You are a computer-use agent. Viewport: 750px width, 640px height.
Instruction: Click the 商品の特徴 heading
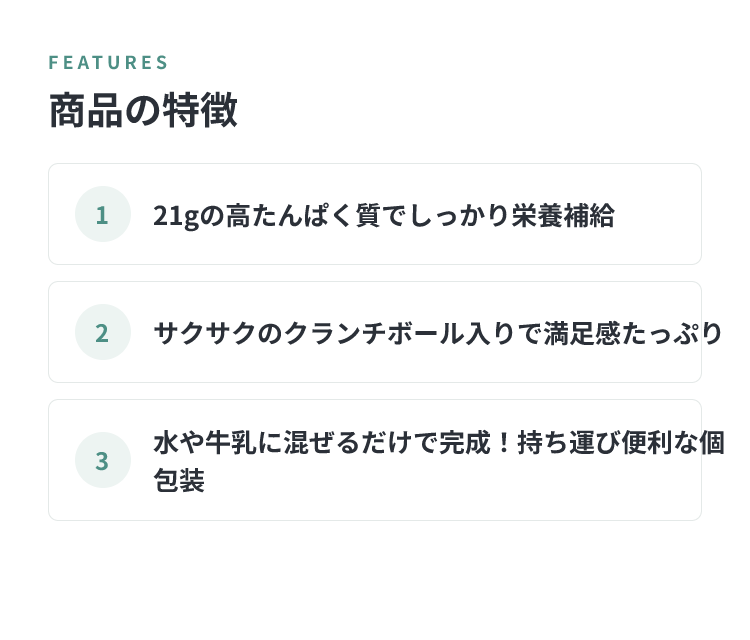coord(143,110)
